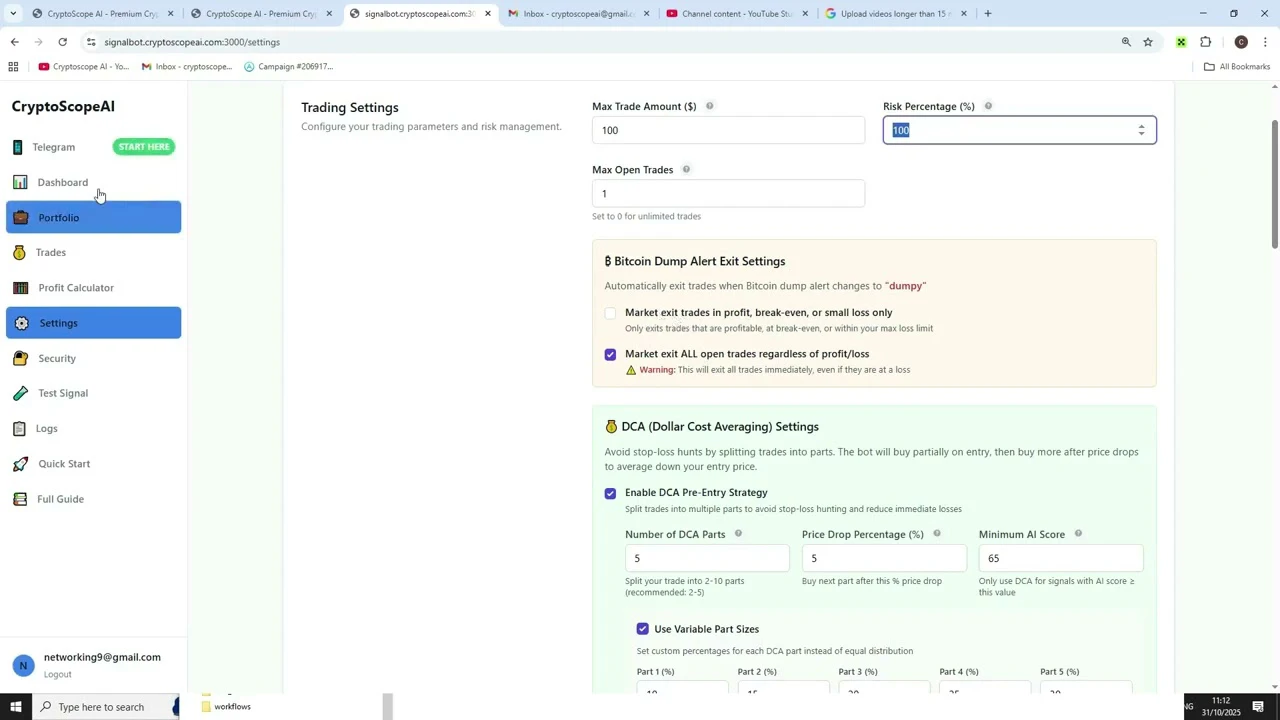Screen dimensions: 1280x720
Task: Open Cryptoscope AI YouTube bookmark
Action: [84, 67]
